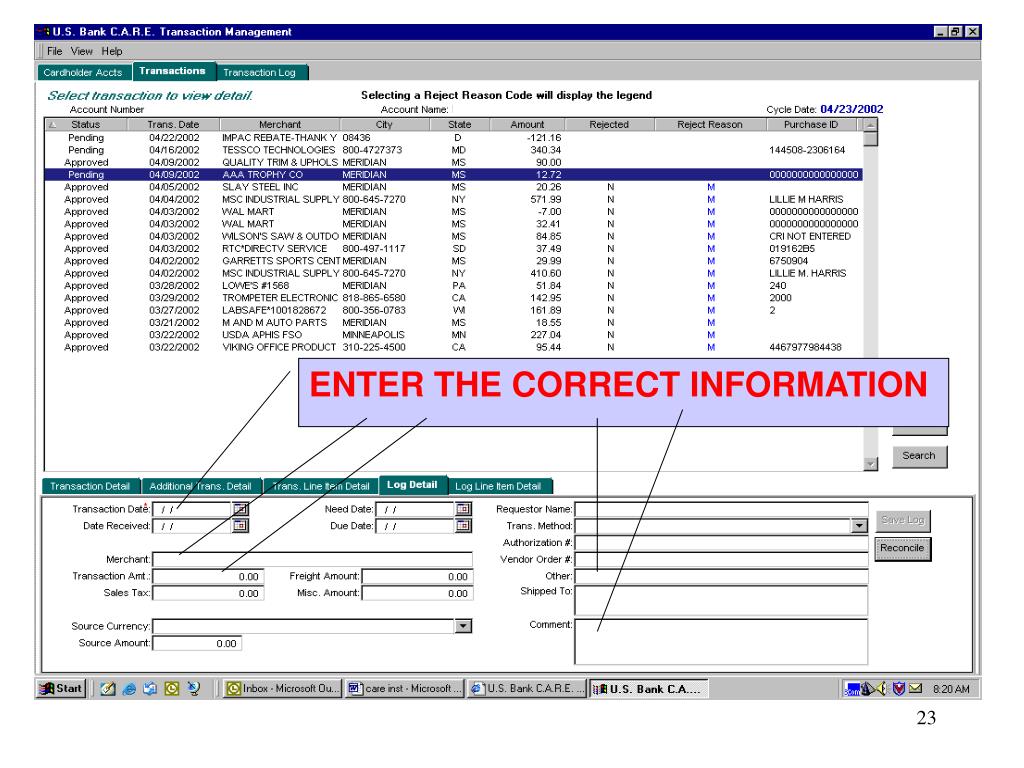Screen dimensions: 1024x768
Task: Launch Internet Explorer from the quick launch bar
Action: pyautogui.click(x=129, y=688)
